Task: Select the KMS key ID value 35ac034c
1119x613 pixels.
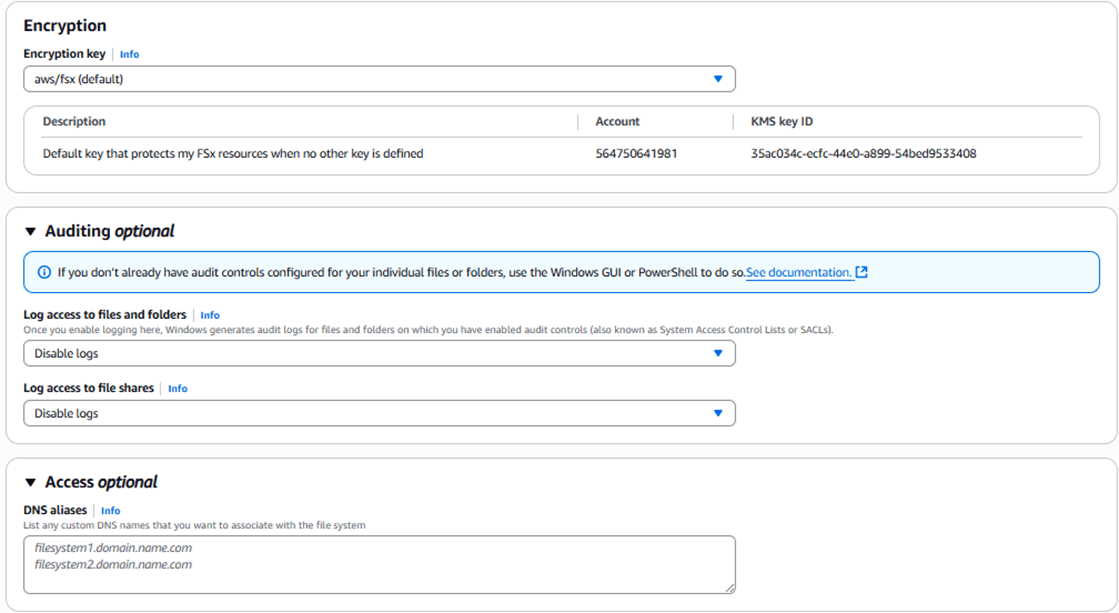Action: point(863,154)
